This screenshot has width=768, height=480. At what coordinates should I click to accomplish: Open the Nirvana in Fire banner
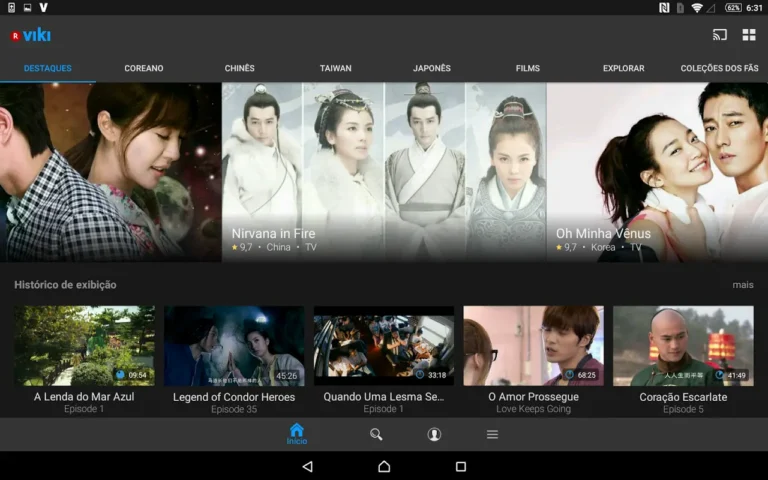[x=384, y=172]
